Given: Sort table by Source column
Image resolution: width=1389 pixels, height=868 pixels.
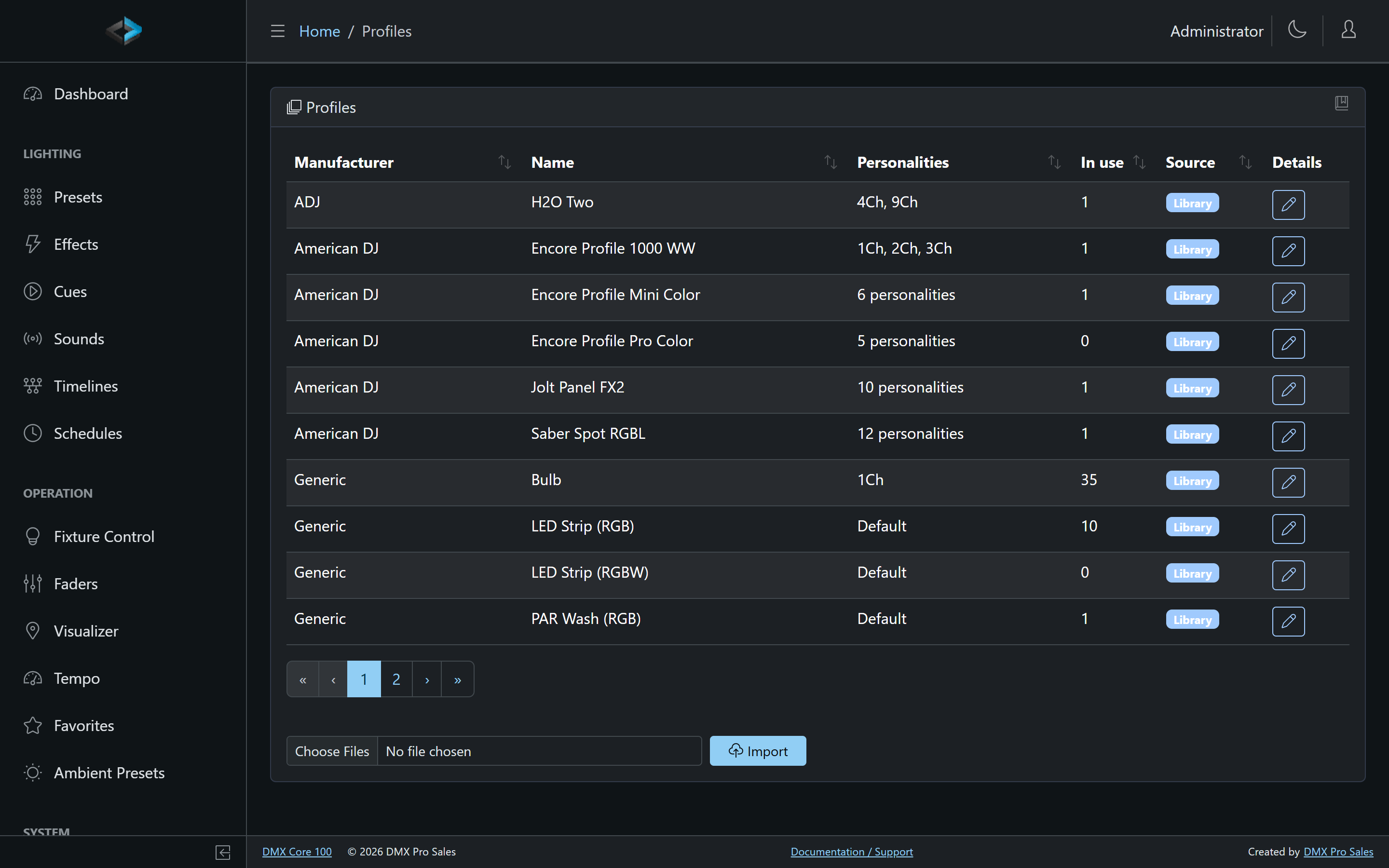Looking at the screenshot, I should coord(1245,163).
